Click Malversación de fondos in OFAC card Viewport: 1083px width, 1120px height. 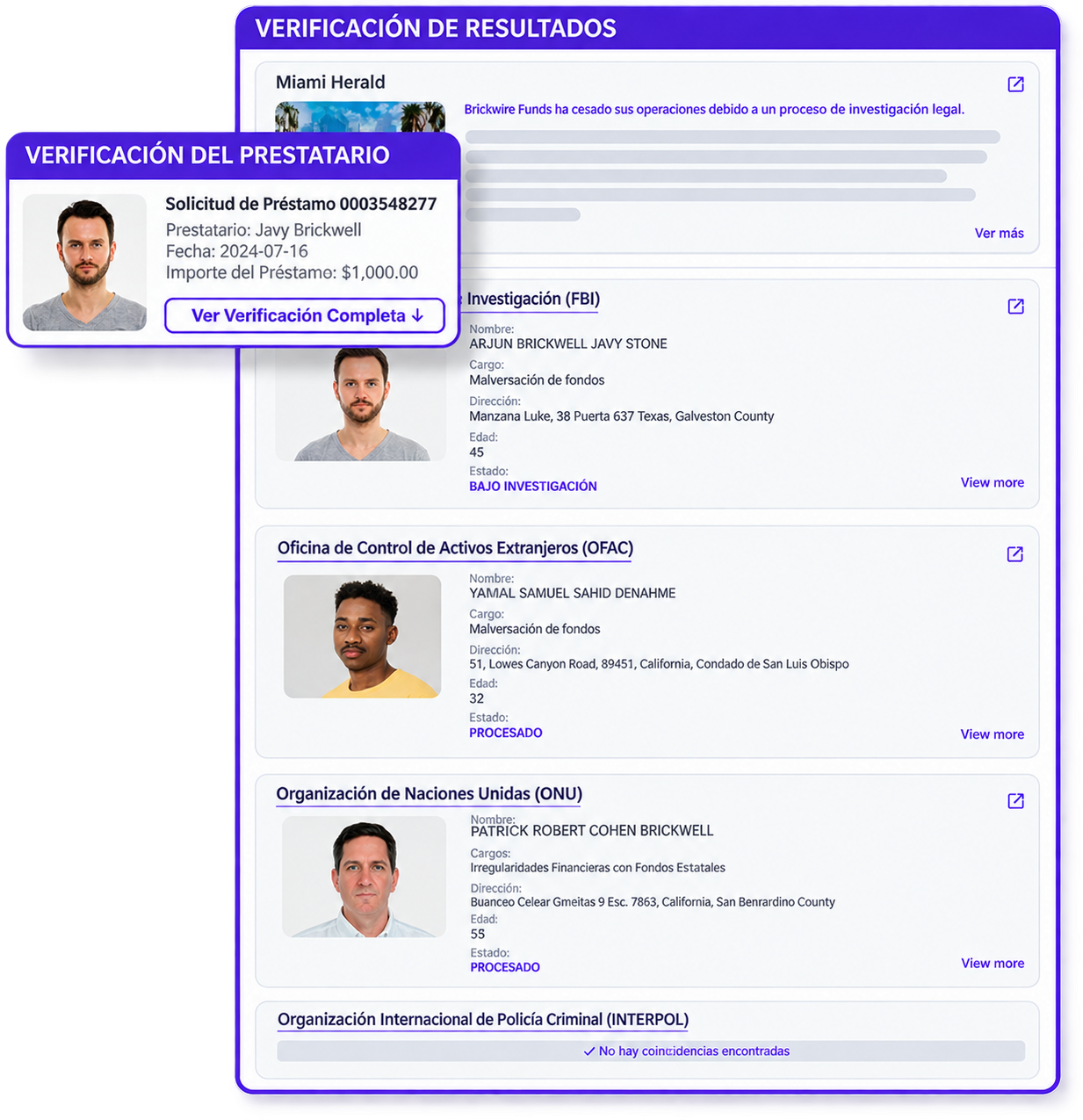pyautogui.click(x=535, y=629)
